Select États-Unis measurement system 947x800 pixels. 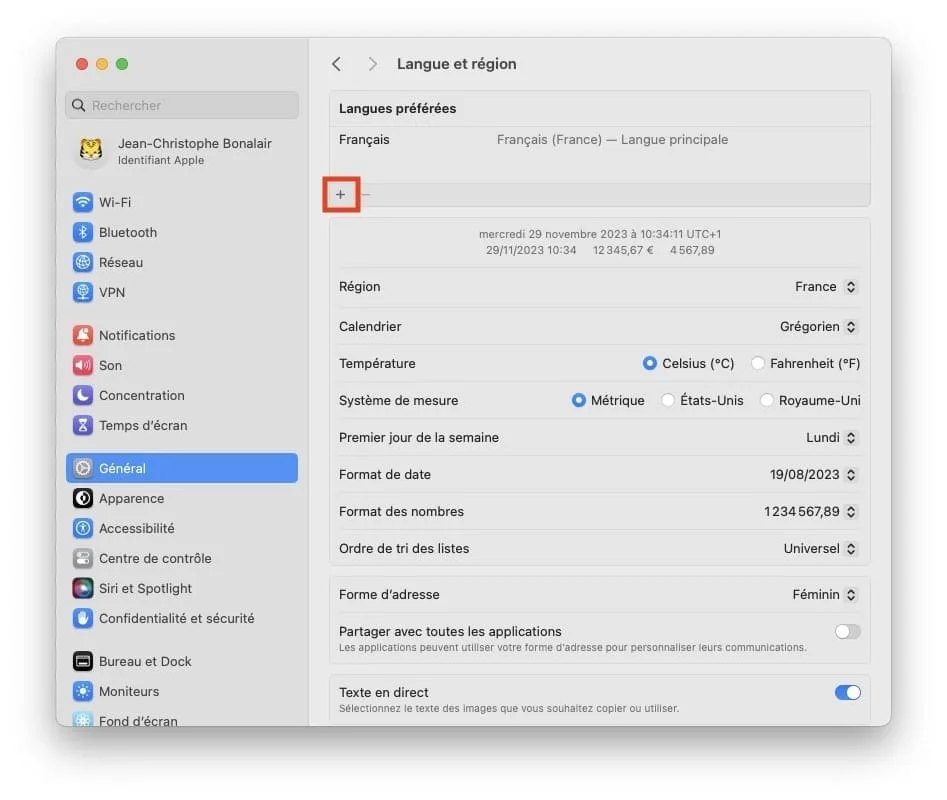point(667,400)
